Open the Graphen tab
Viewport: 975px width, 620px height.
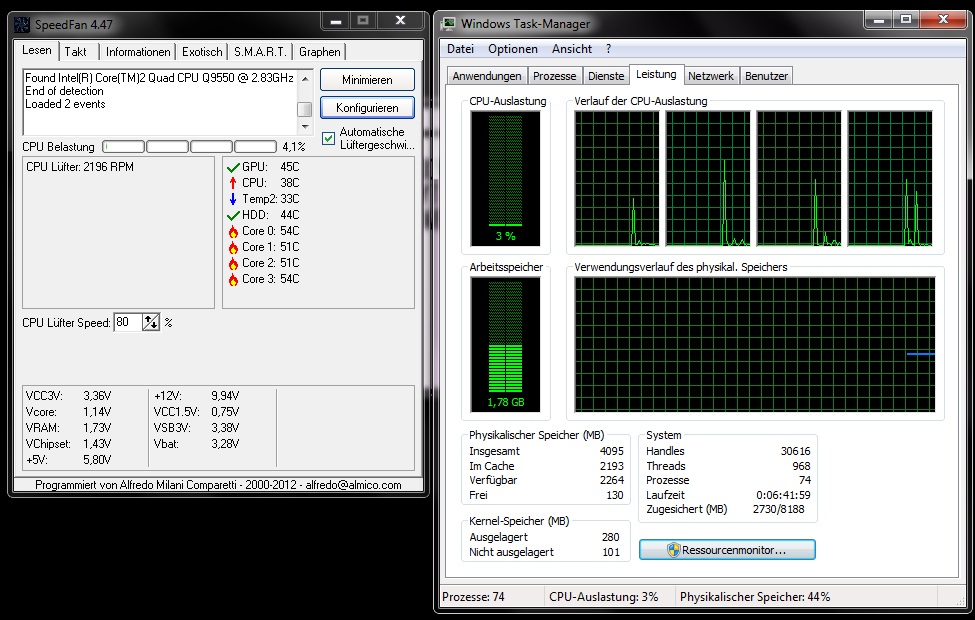(x=320, y=52)
